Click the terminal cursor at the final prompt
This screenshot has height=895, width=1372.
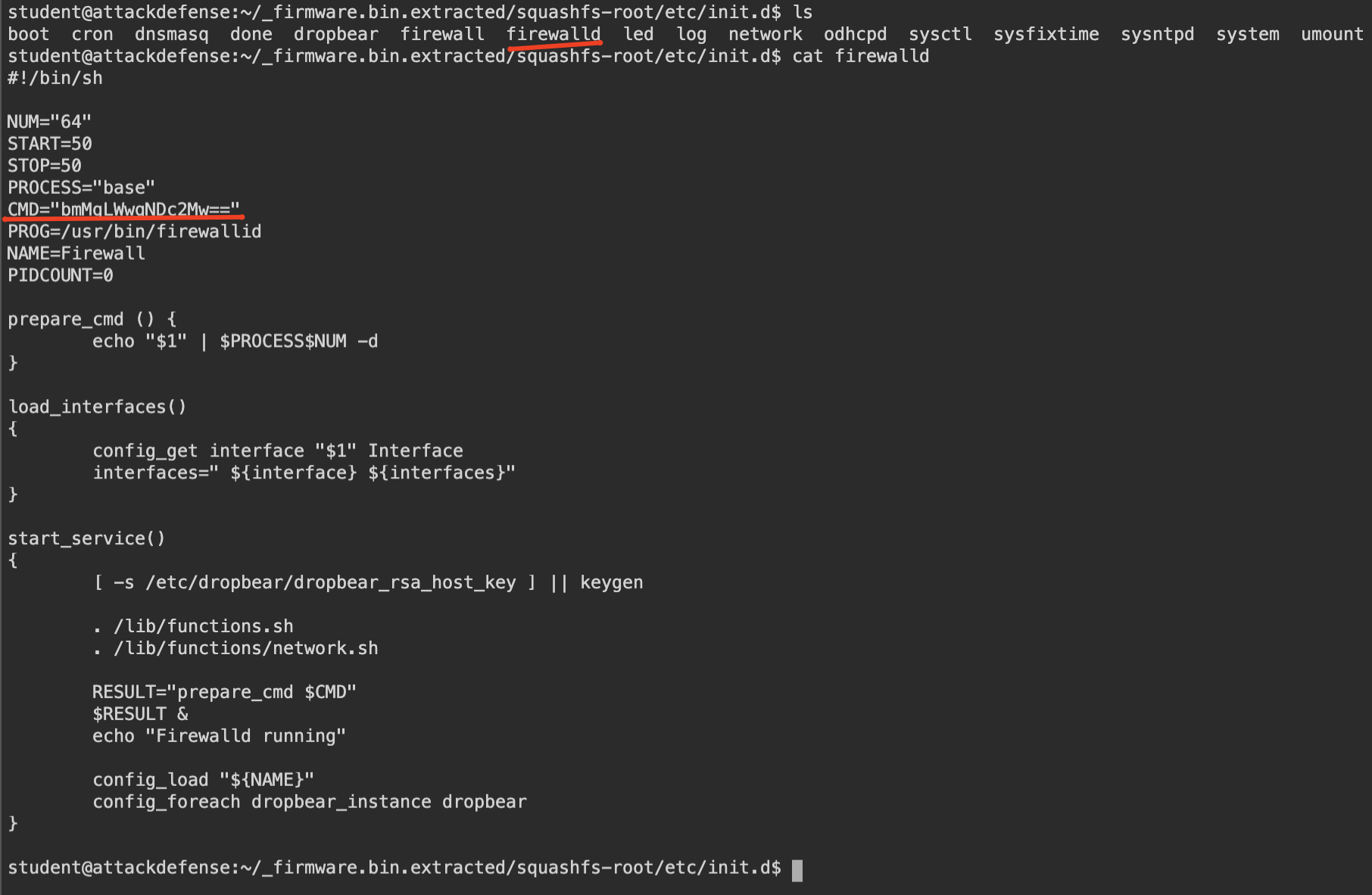tap(797, 870)
